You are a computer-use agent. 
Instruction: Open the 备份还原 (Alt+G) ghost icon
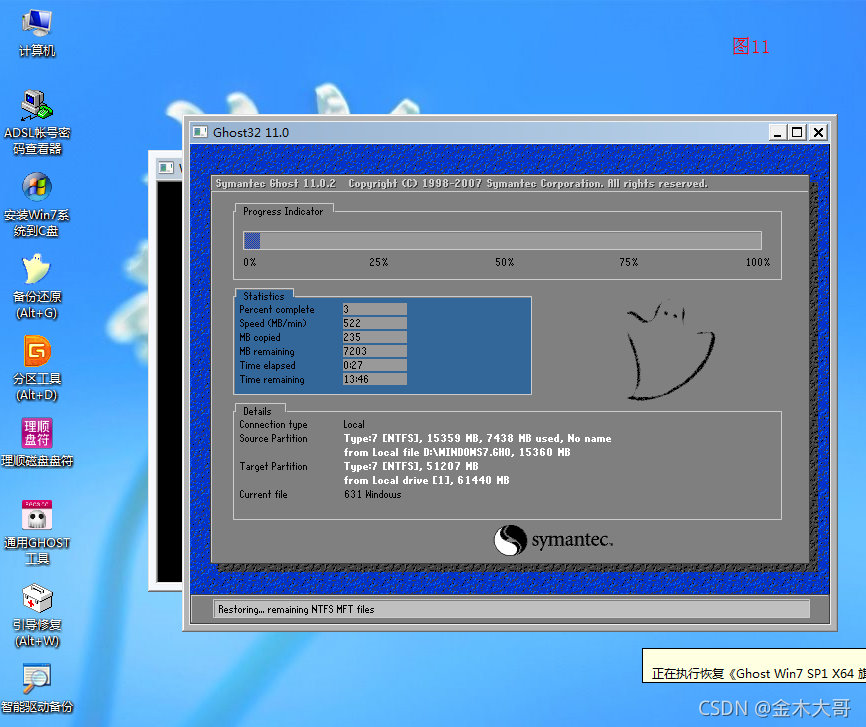click(37, 286)
